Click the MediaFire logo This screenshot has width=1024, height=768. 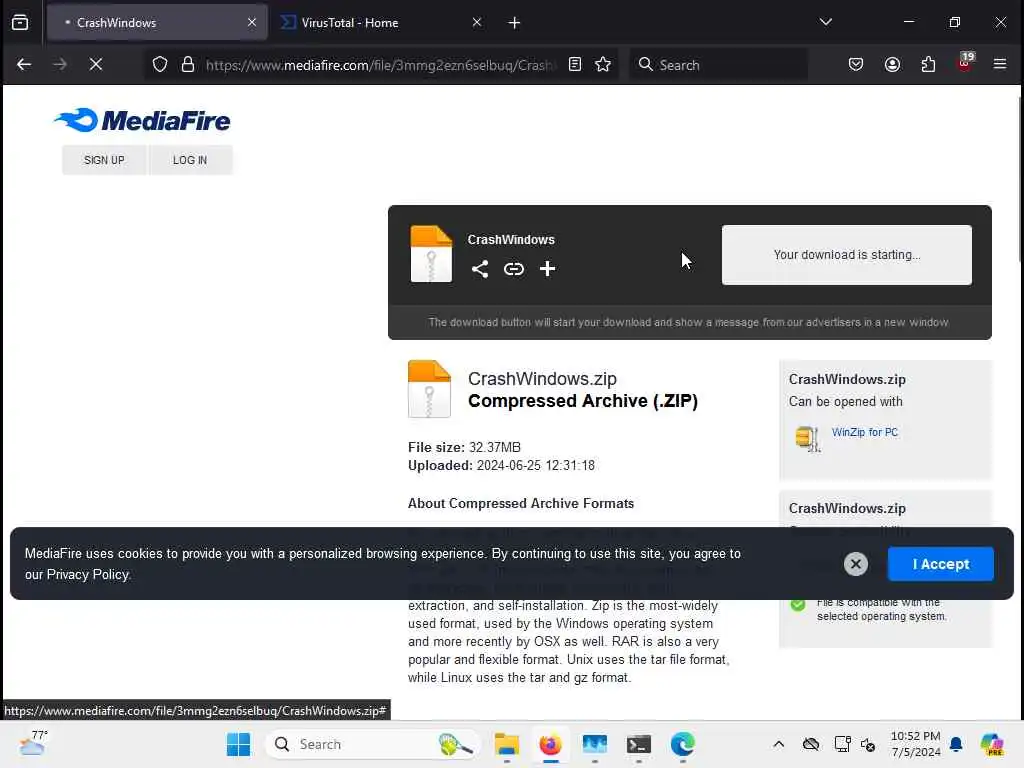pos(142,121)
